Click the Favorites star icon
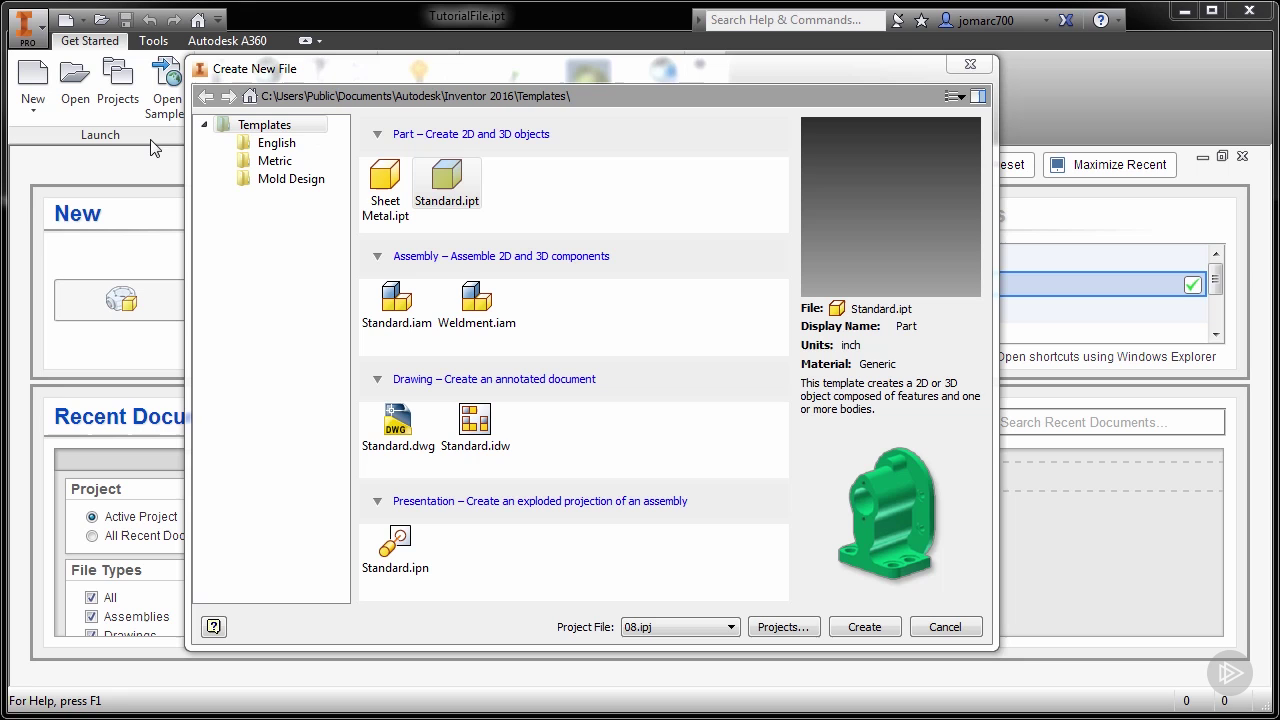1280x720 pixels. point(921,20)
